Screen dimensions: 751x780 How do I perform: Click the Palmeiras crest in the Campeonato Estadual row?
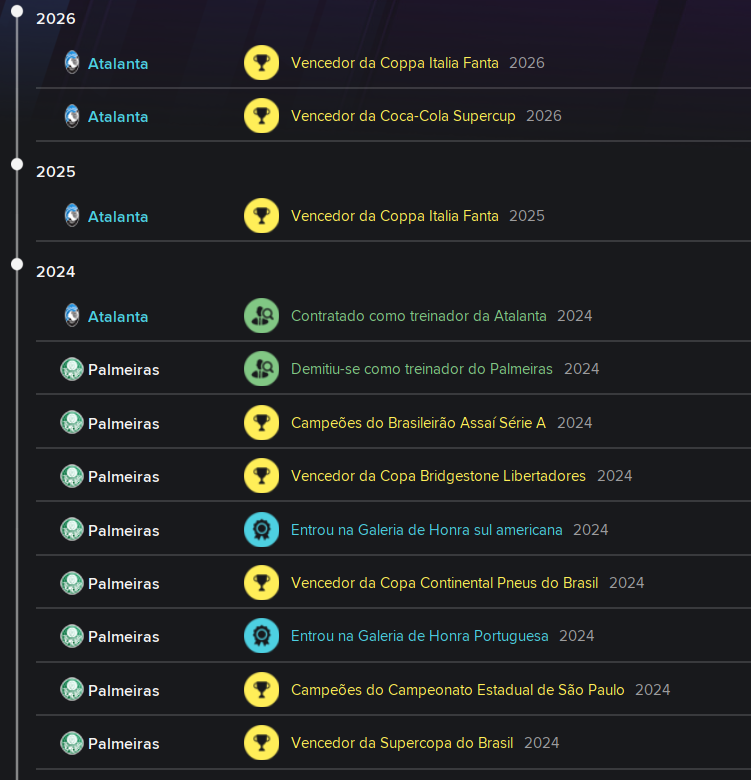tap(72, 689)
